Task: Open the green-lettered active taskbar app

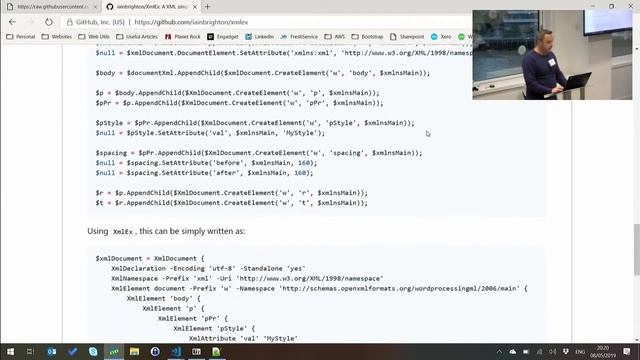Action: [x=114, y=351]
